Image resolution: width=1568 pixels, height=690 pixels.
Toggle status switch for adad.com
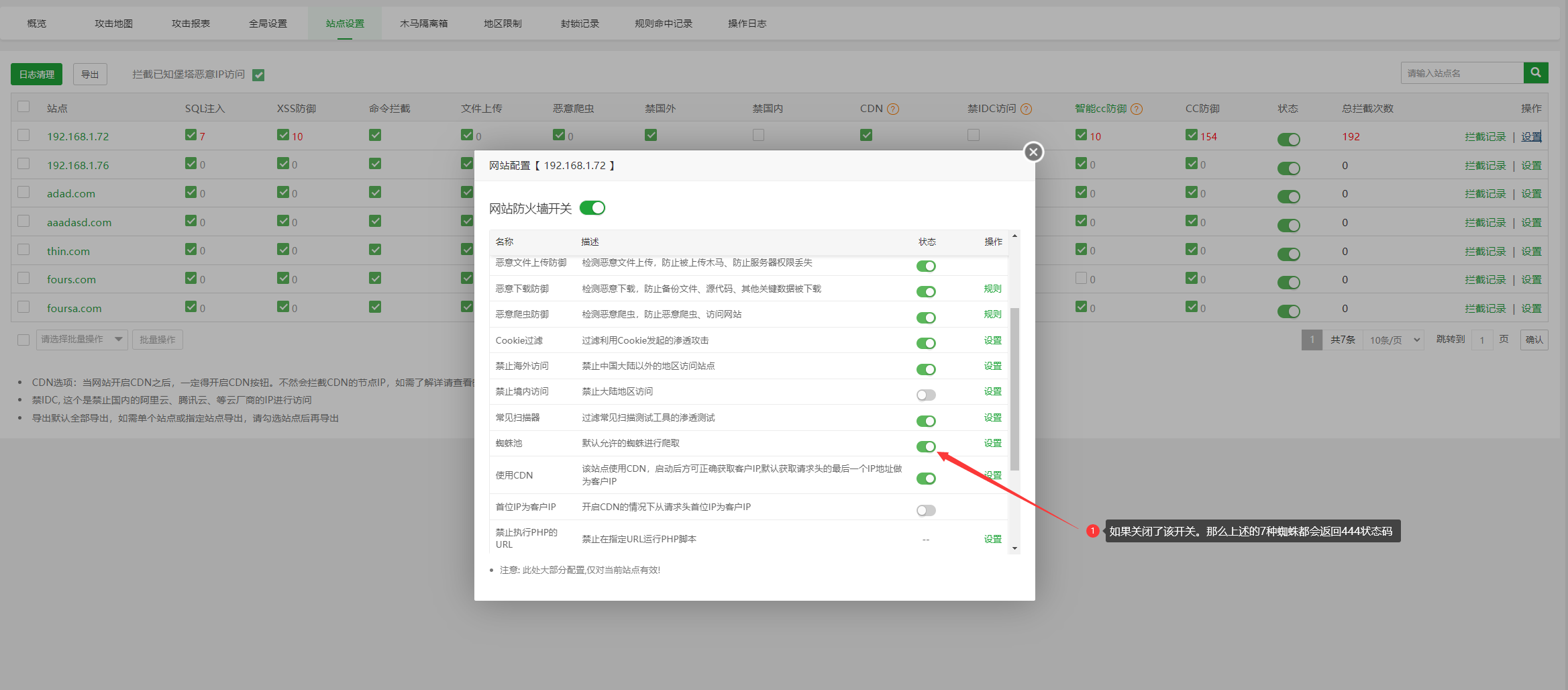tap(1288, 197)
